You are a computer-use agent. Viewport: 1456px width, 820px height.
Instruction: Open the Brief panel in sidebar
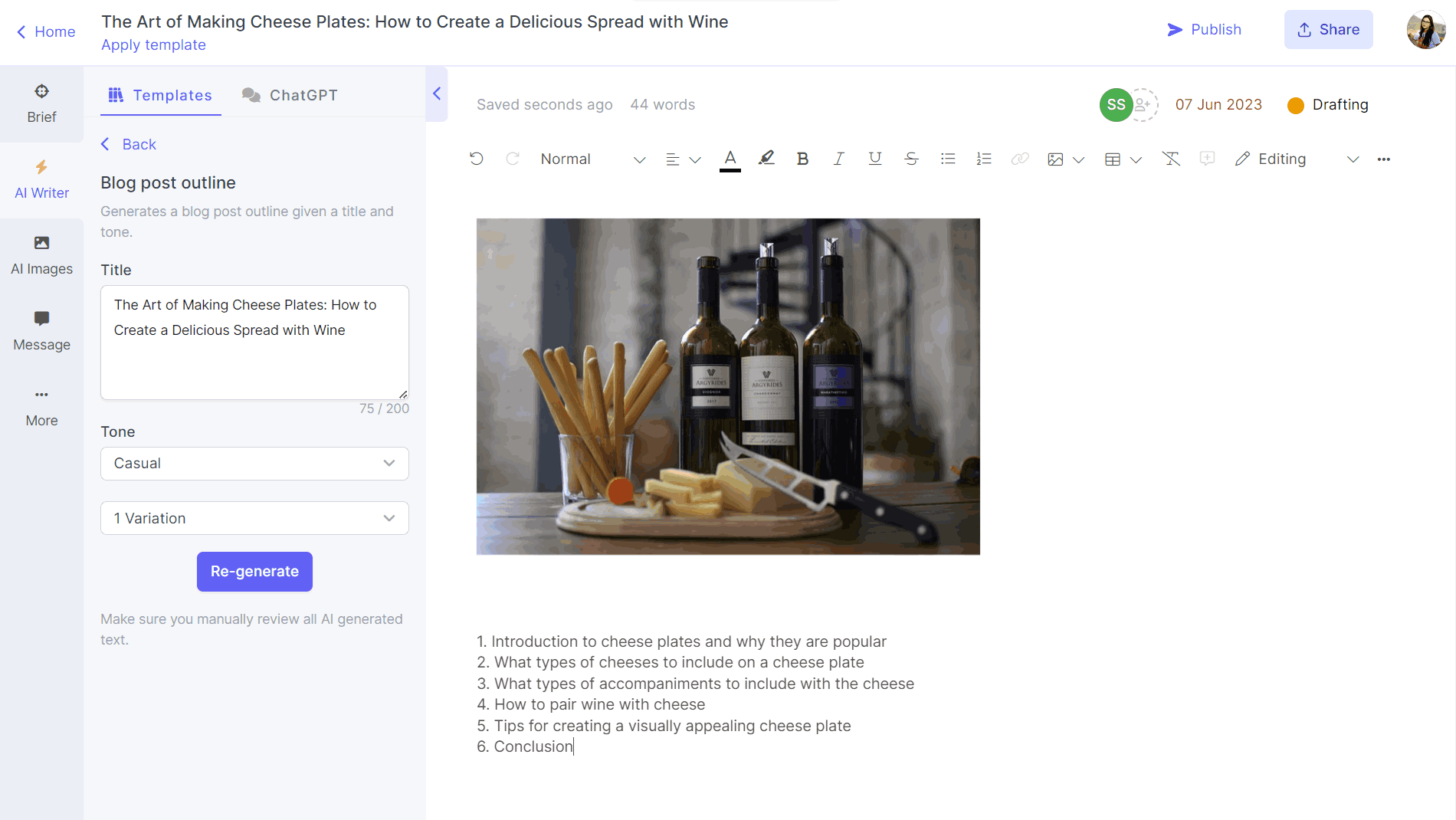41,104
